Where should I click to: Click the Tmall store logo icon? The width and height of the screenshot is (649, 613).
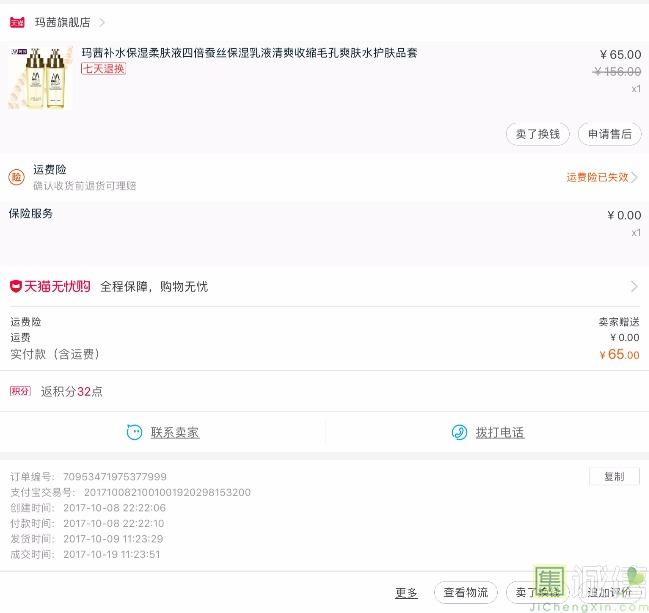click(17, 21)
